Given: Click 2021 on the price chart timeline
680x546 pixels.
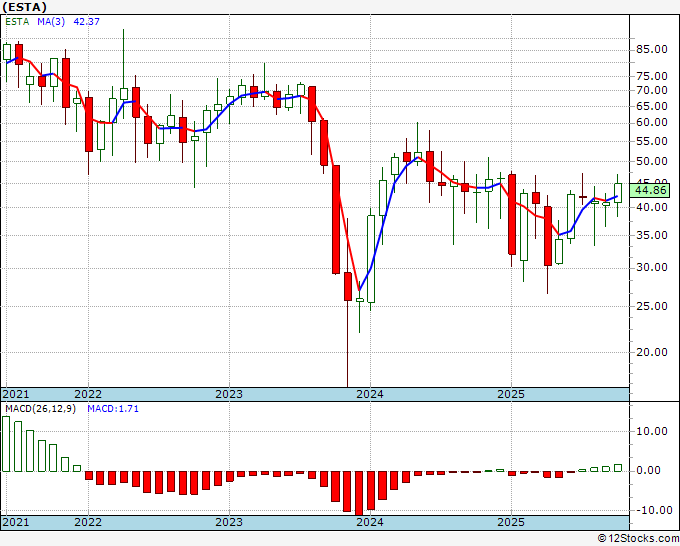Looking at the screenshot, I should pyautogui.click(x=16, y=394).
